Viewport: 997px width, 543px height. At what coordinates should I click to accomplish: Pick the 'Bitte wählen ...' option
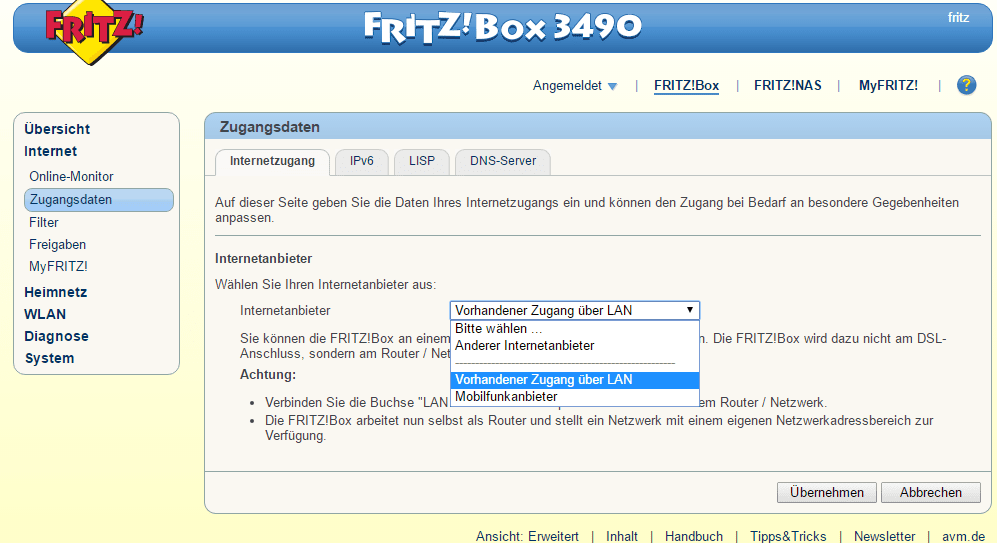pos(498,329)
